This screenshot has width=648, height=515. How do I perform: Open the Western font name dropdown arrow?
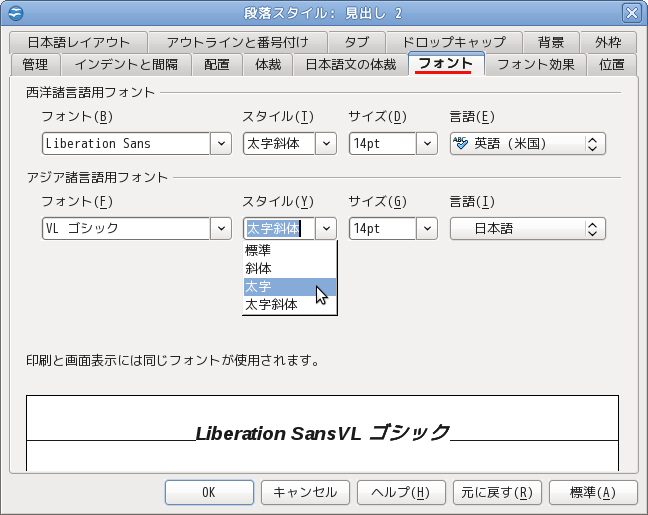221,143
